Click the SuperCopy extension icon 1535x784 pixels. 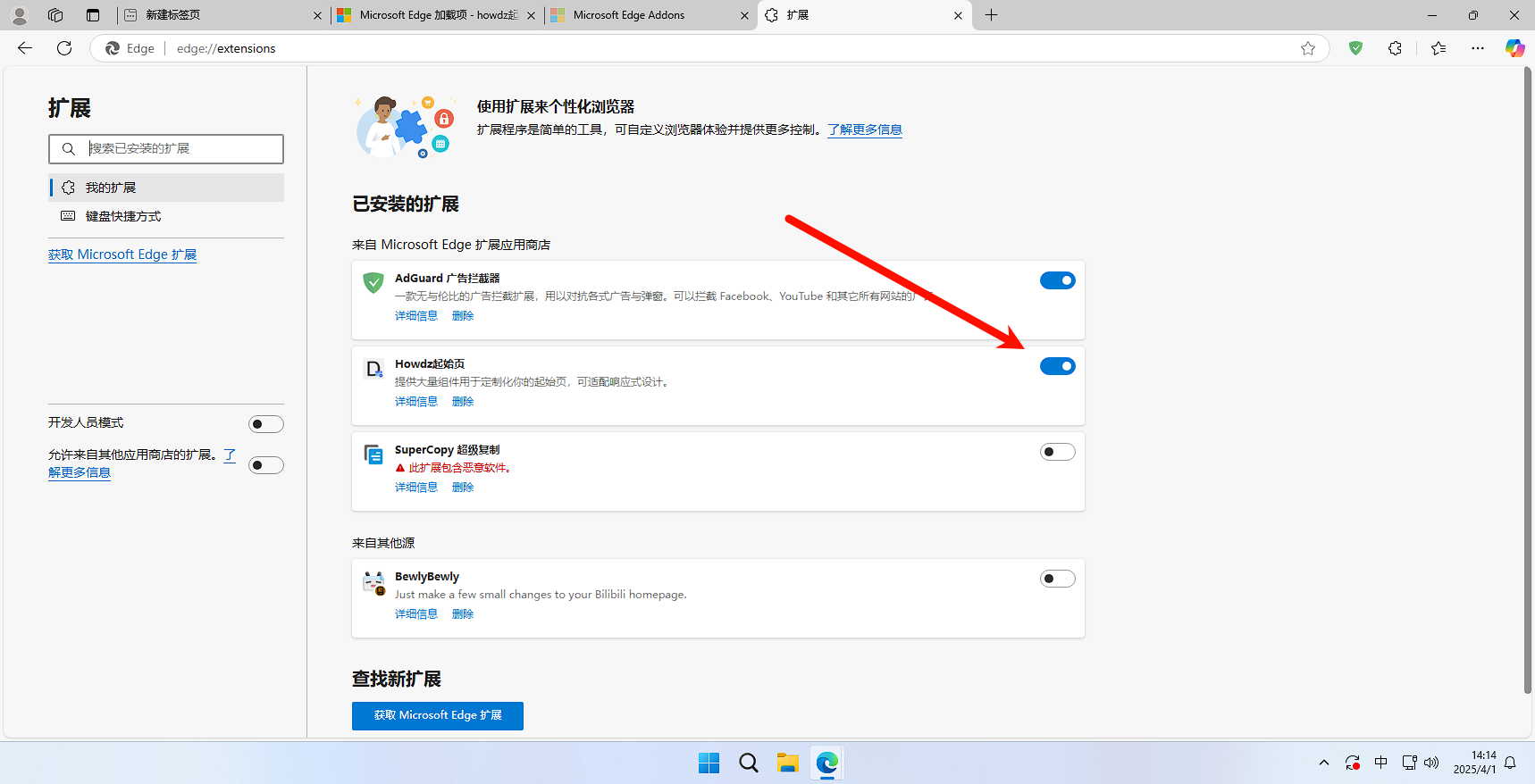pos(373,455)
